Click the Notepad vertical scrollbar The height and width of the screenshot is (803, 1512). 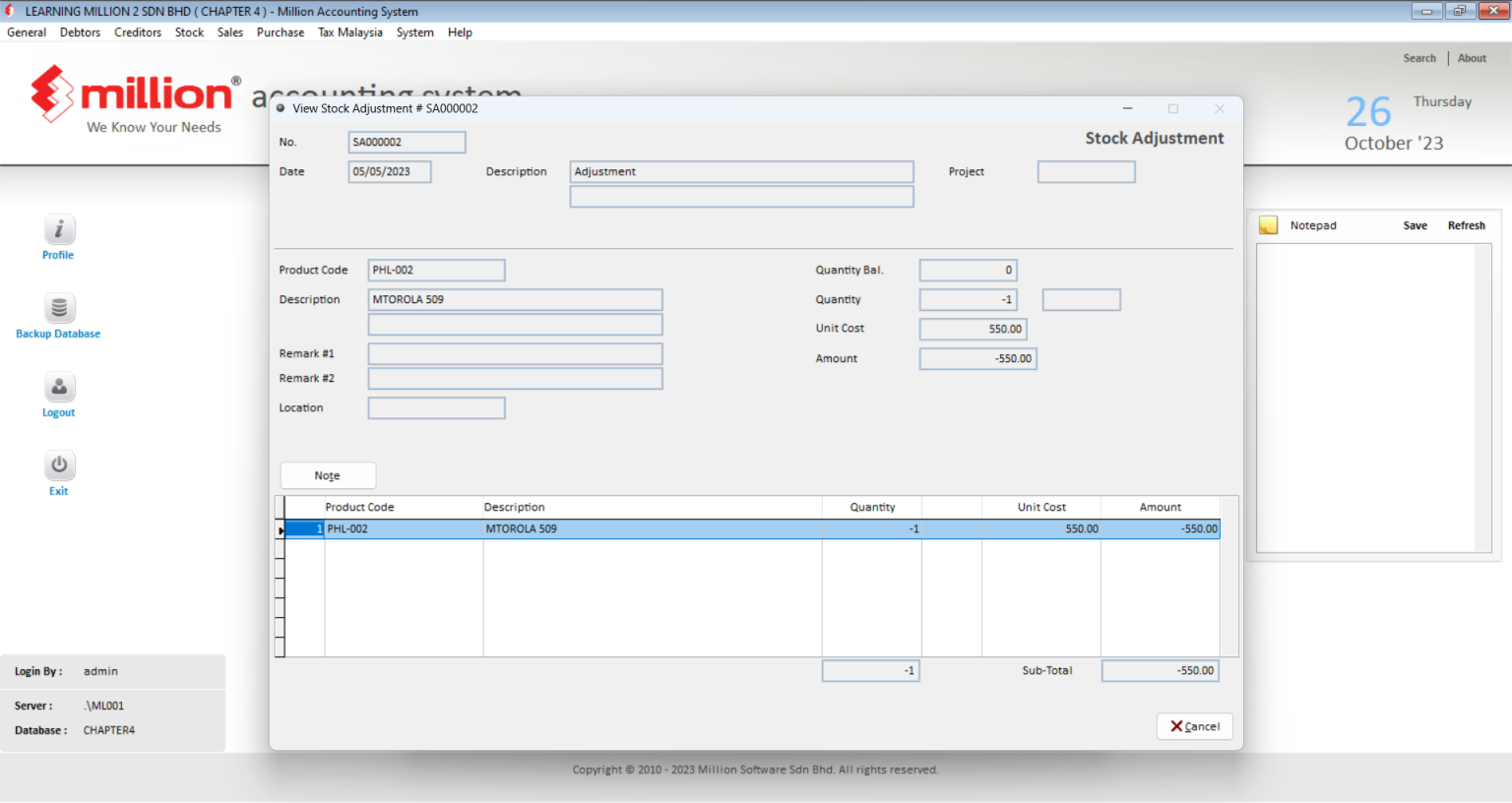point(1484,398)
